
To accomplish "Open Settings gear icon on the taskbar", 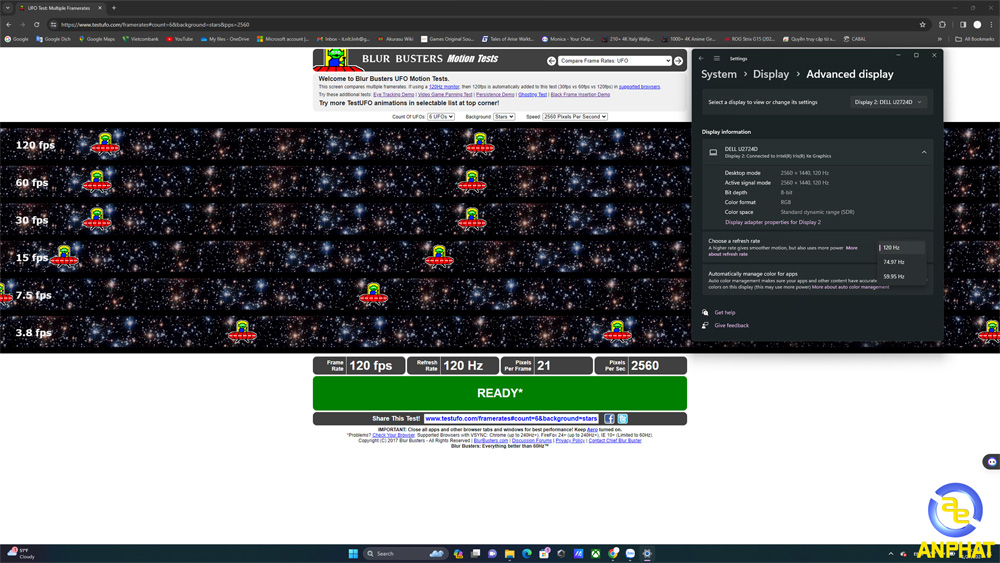I will 647,553.
